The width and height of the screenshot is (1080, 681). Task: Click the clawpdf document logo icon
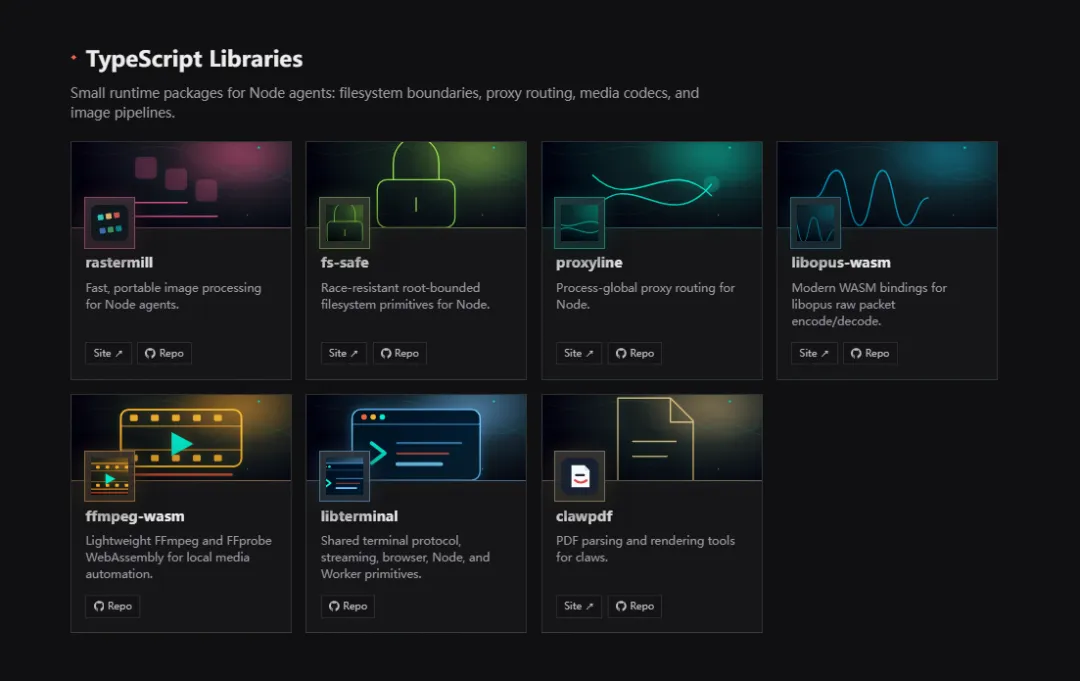click(x=579, y=476)
